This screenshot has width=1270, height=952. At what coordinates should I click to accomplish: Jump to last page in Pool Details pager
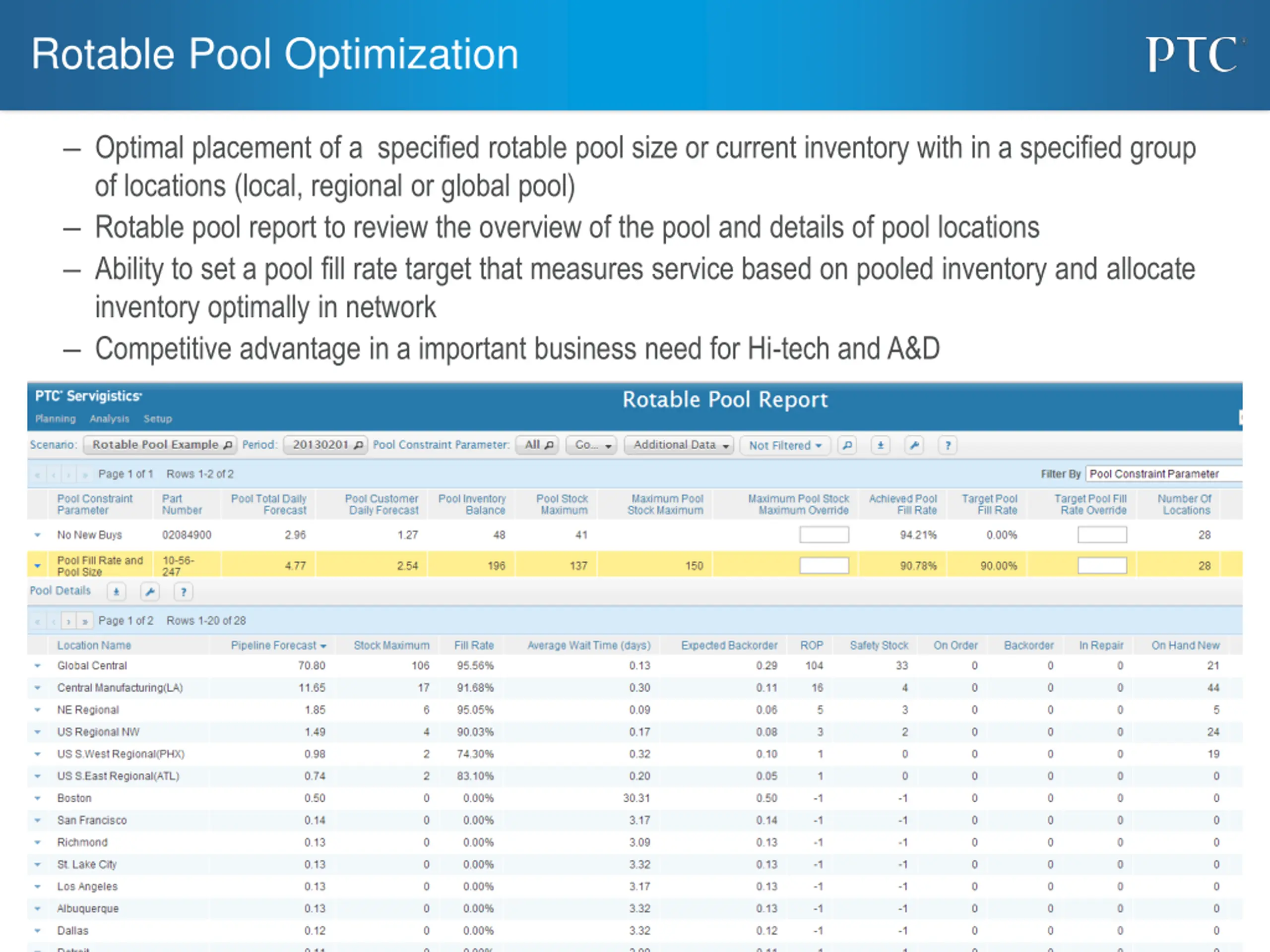point(84,621)
